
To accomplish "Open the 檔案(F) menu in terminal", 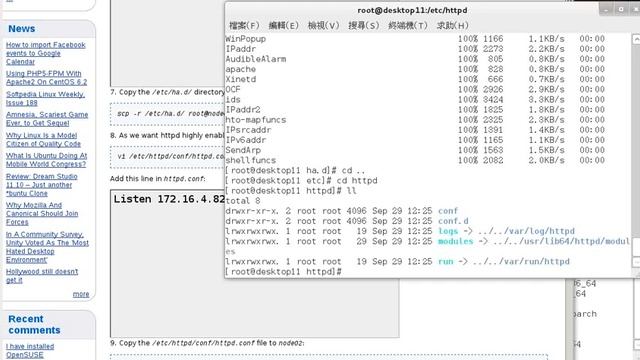I will [244, 25].
